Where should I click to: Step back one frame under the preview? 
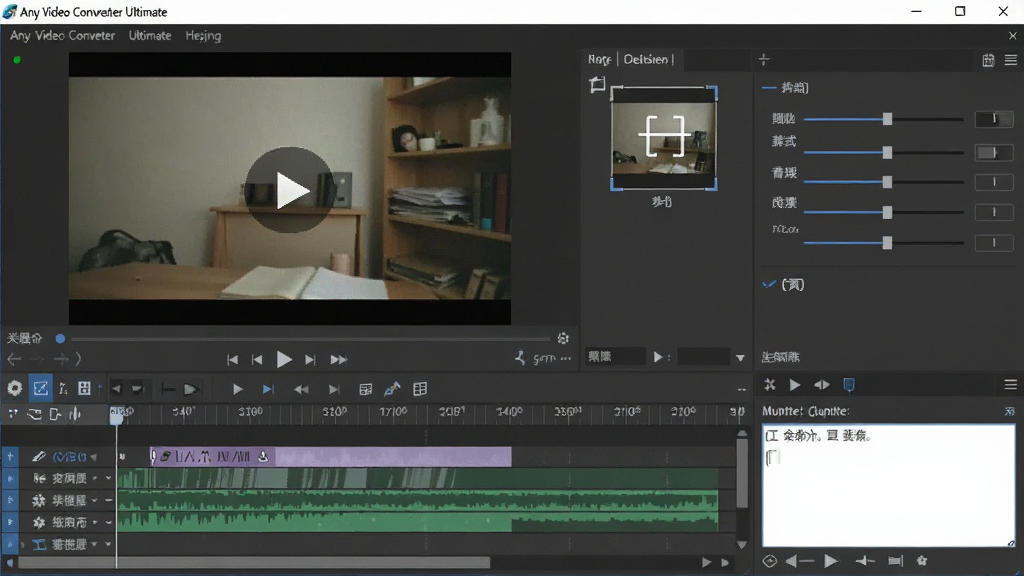[x=257, y=360]
